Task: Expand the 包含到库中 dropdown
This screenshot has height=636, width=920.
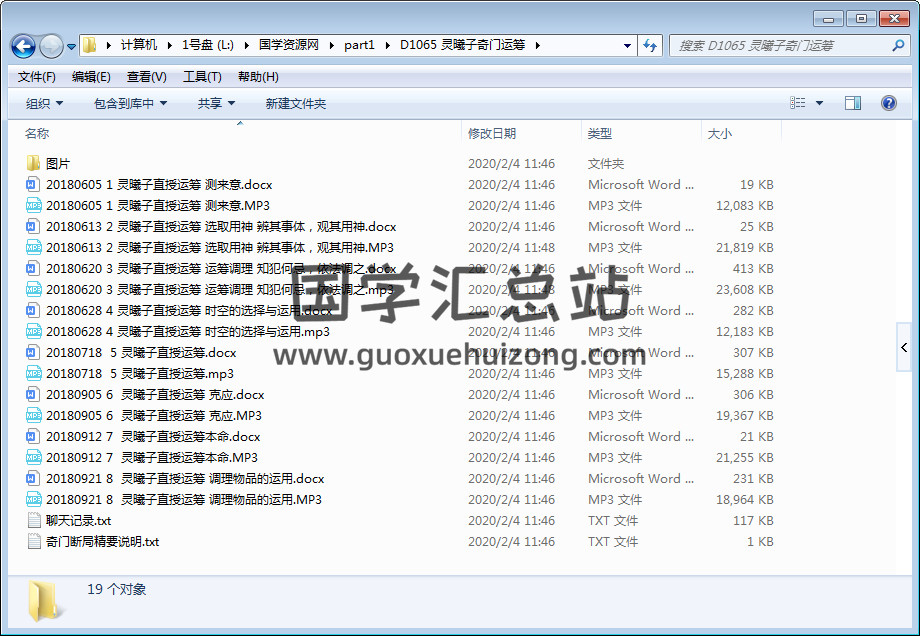Action: click(x=130, y=104)
